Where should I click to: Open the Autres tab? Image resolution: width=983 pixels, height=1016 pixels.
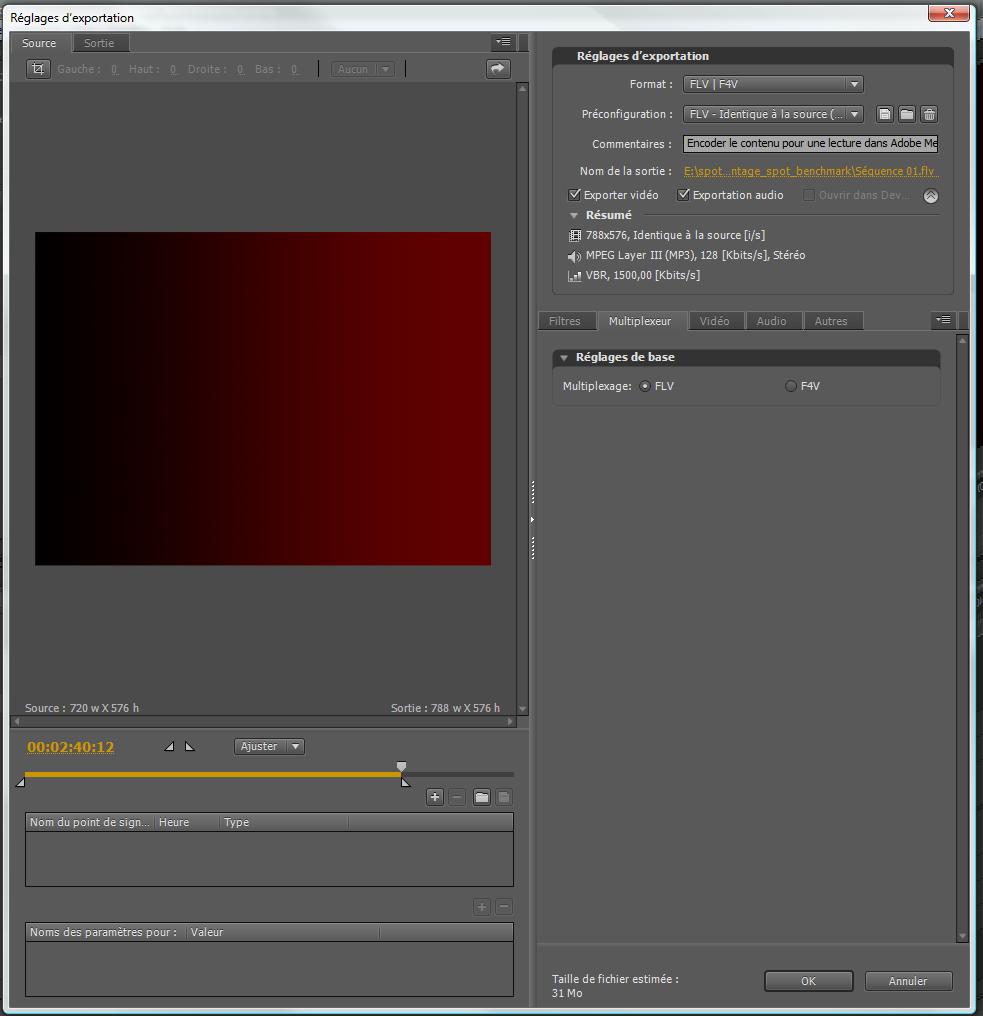[x=831, y=321]
